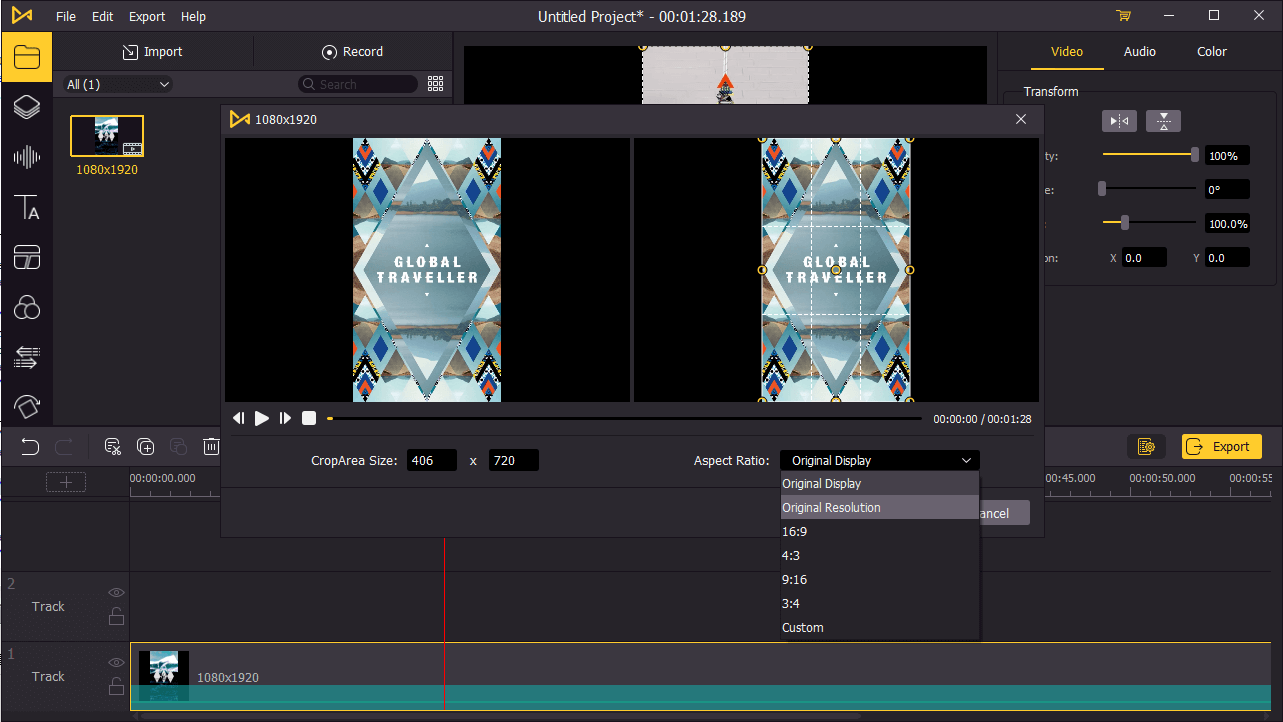Image resolution: width=1283 pixels, height=722 pixels.
Task: Click the CropArea height field 720
Action: [514, 460]
